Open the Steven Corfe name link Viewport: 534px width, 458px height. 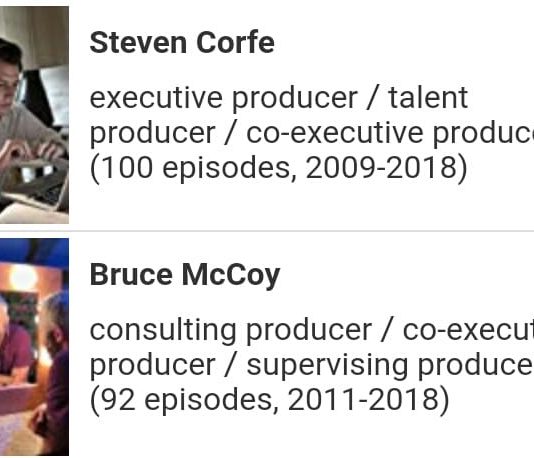(182, 43)
